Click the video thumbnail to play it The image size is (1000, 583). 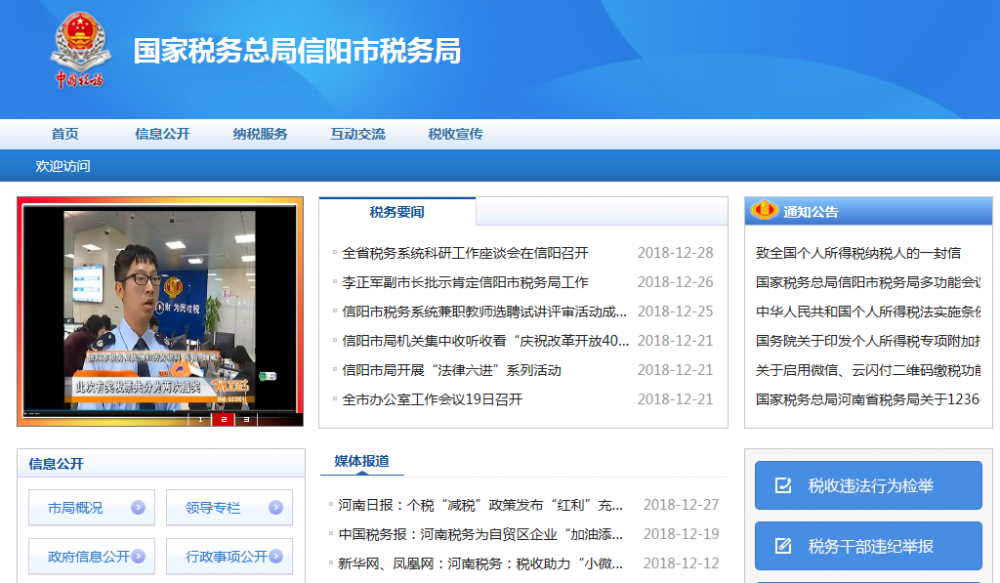coord(160,300)
